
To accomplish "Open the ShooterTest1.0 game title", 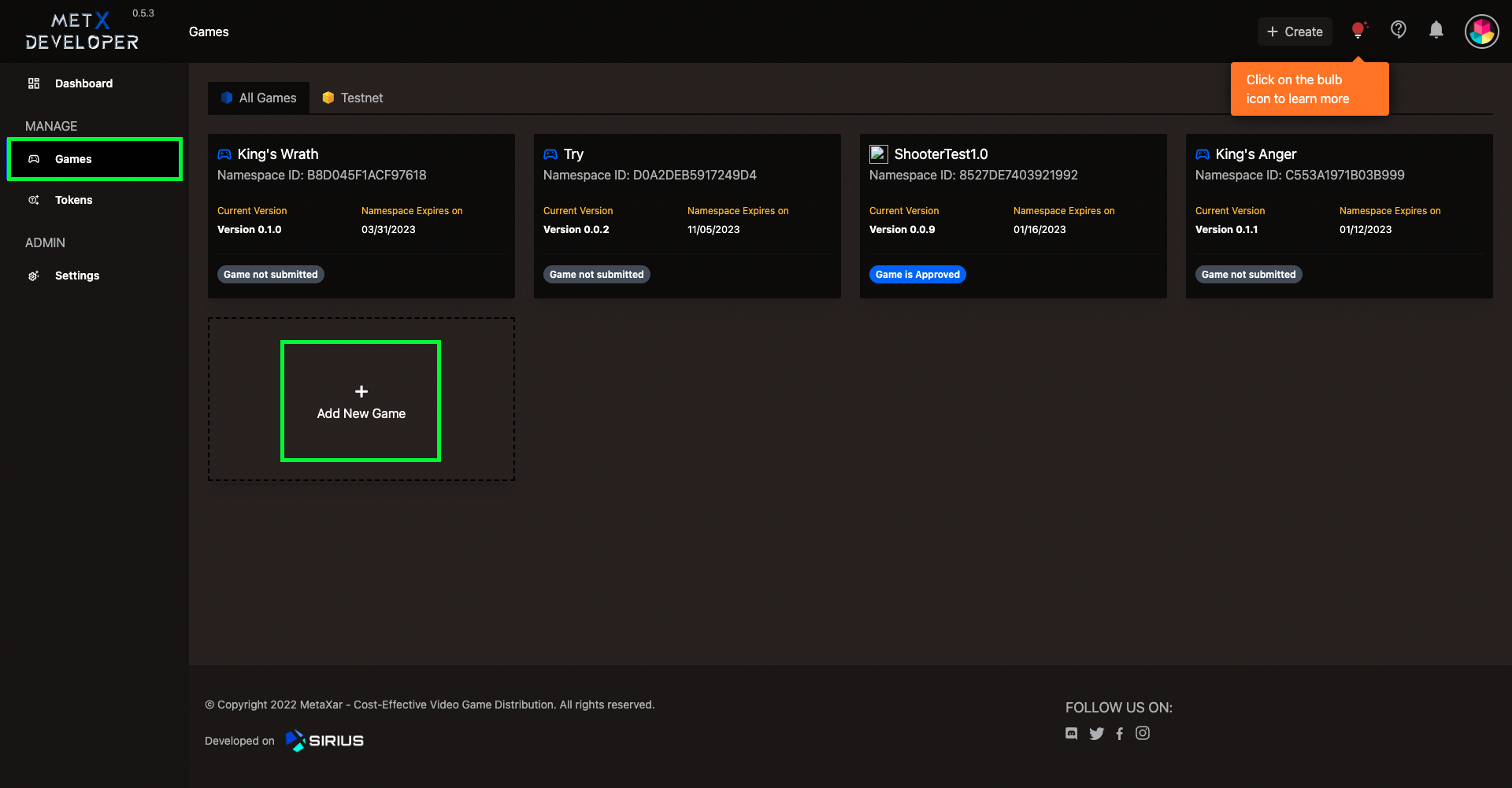I will coord(941,154).
